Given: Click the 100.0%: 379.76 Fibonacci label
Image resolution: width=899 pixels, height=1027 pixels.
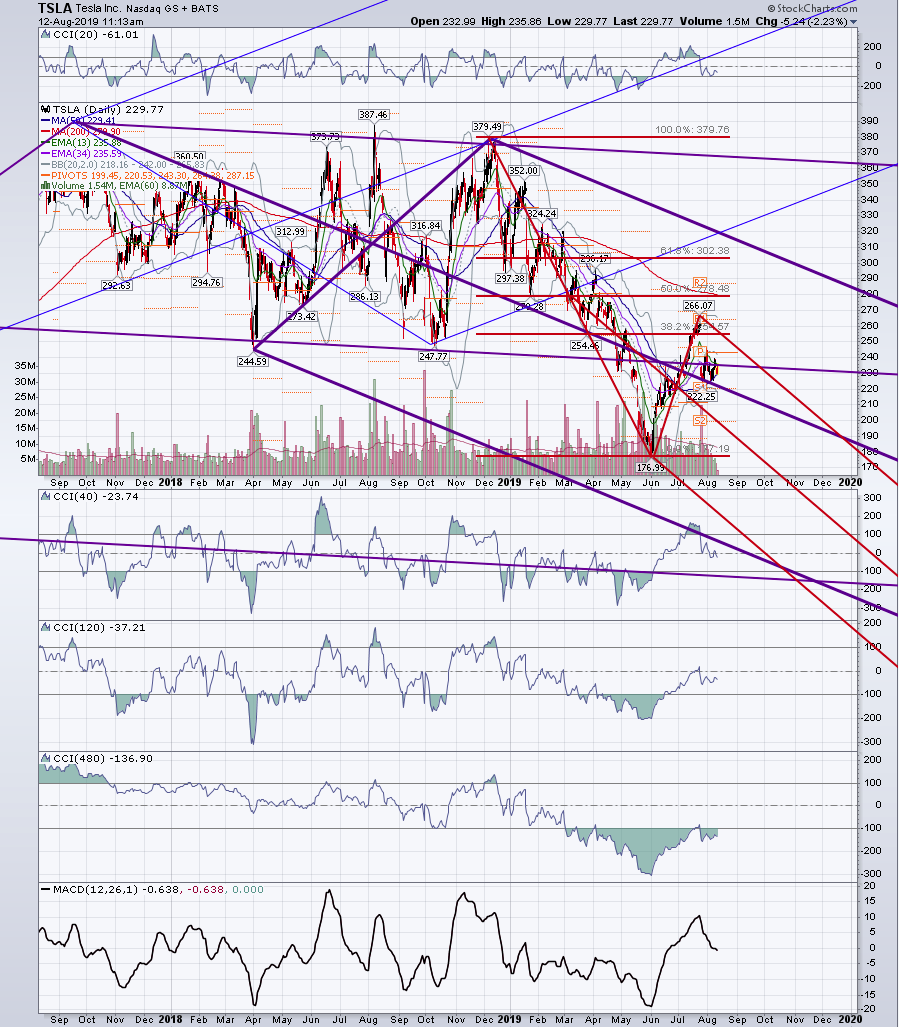Looking at the screenshot, I should (x=692, y=130).
